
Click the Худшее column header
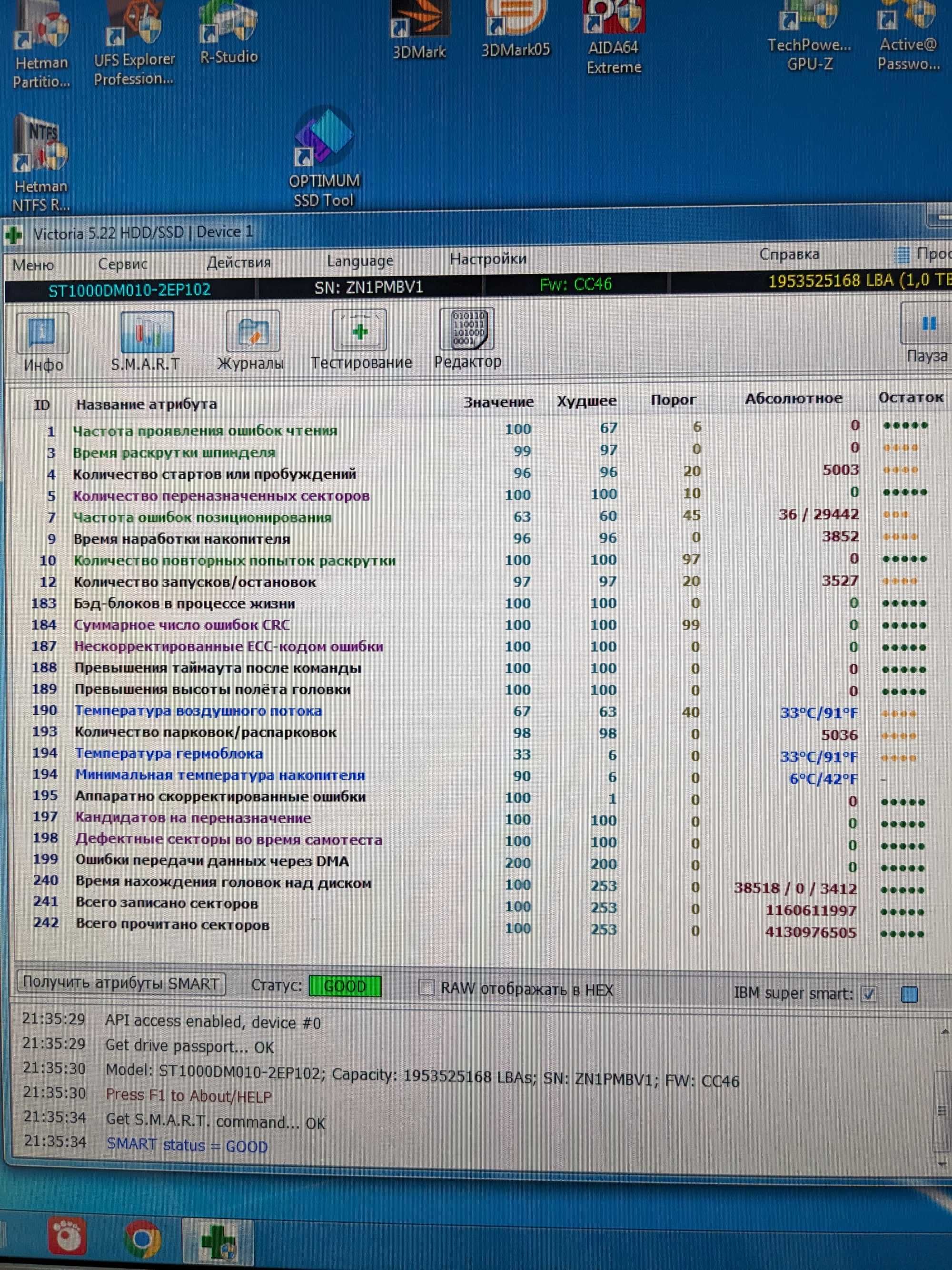(x=586, y=401)
